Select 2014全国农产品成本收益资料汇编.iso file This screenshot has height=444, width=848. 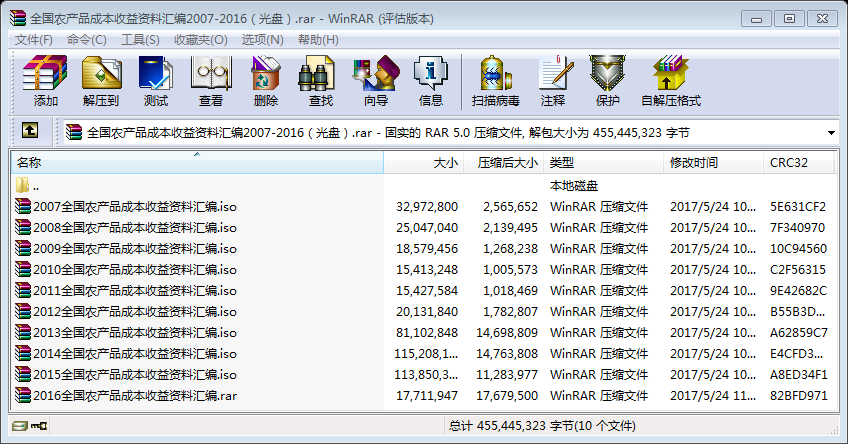135,354
